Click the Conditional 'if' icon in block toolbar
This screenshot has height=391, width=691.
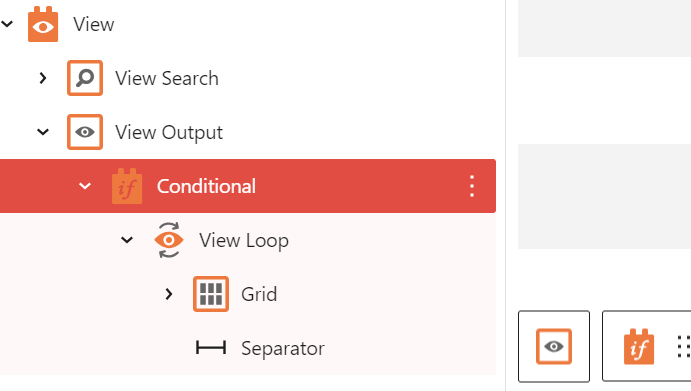pyautogui.click(x=639, y=346)
